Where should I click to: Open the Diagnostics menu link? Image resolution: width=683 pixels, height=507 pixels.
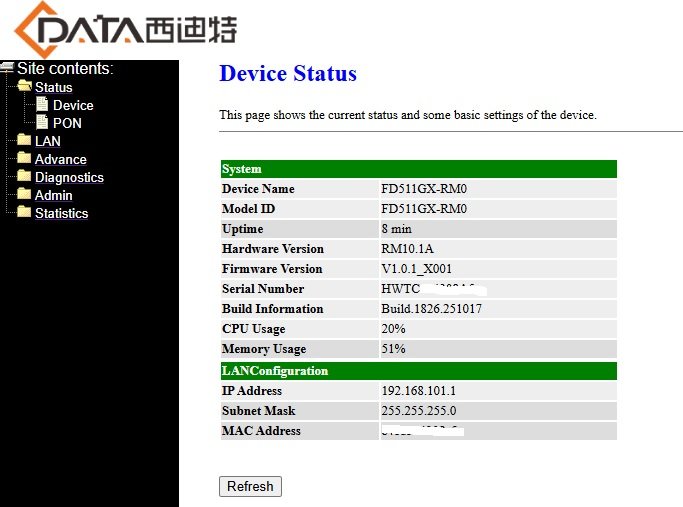(x=69, y=177)
